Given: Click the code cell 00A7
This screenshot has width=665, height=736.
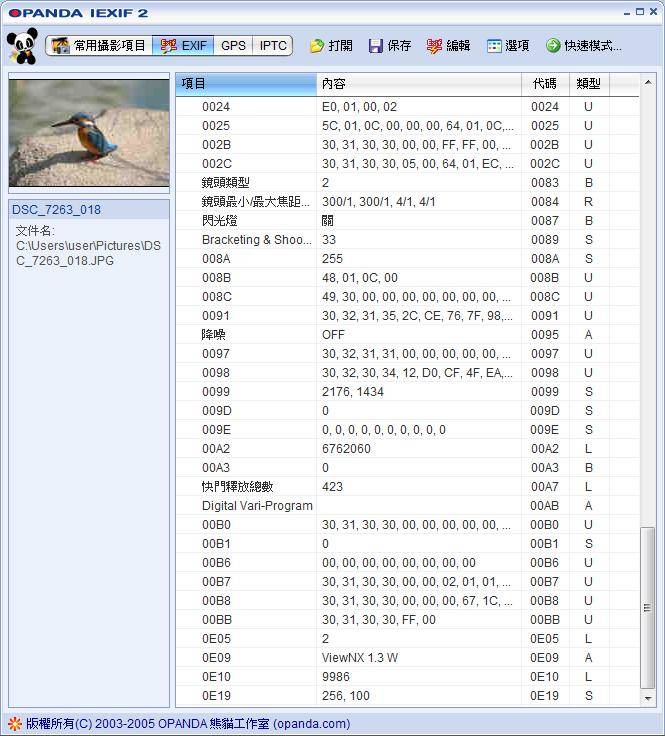Looking at the screenshot, I should [x=545, y=487].
